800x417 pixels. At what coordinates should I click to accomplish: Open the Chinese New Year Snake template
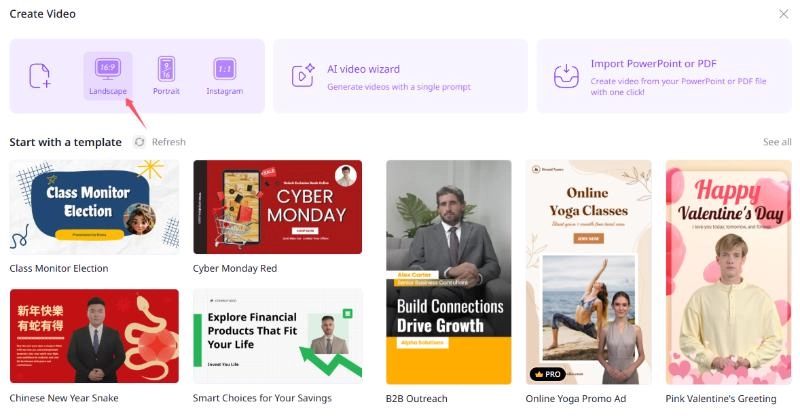[x=94, y=336]
